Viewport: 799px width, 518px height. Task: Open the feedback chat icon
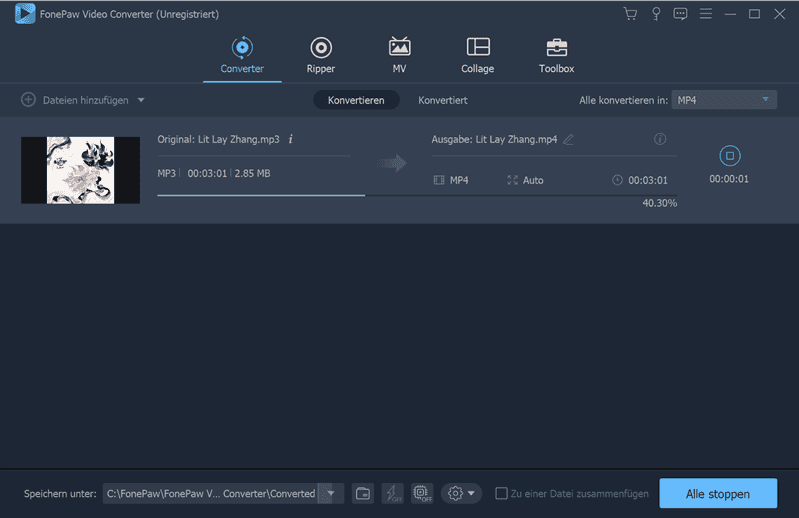[680, 14]
